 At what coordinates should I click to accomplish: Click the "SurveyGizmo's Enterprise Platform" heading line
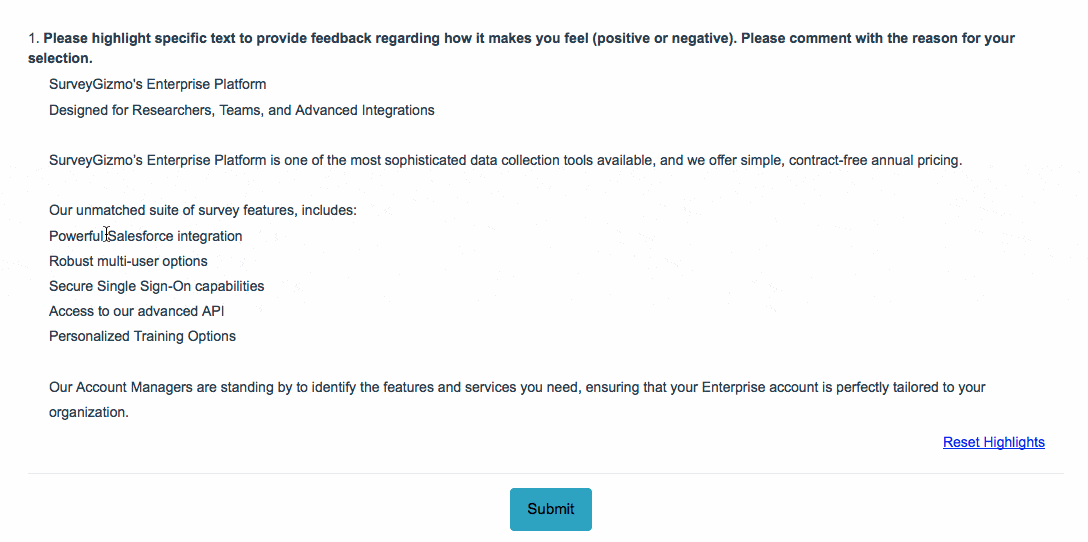click(x=157, y=84)
